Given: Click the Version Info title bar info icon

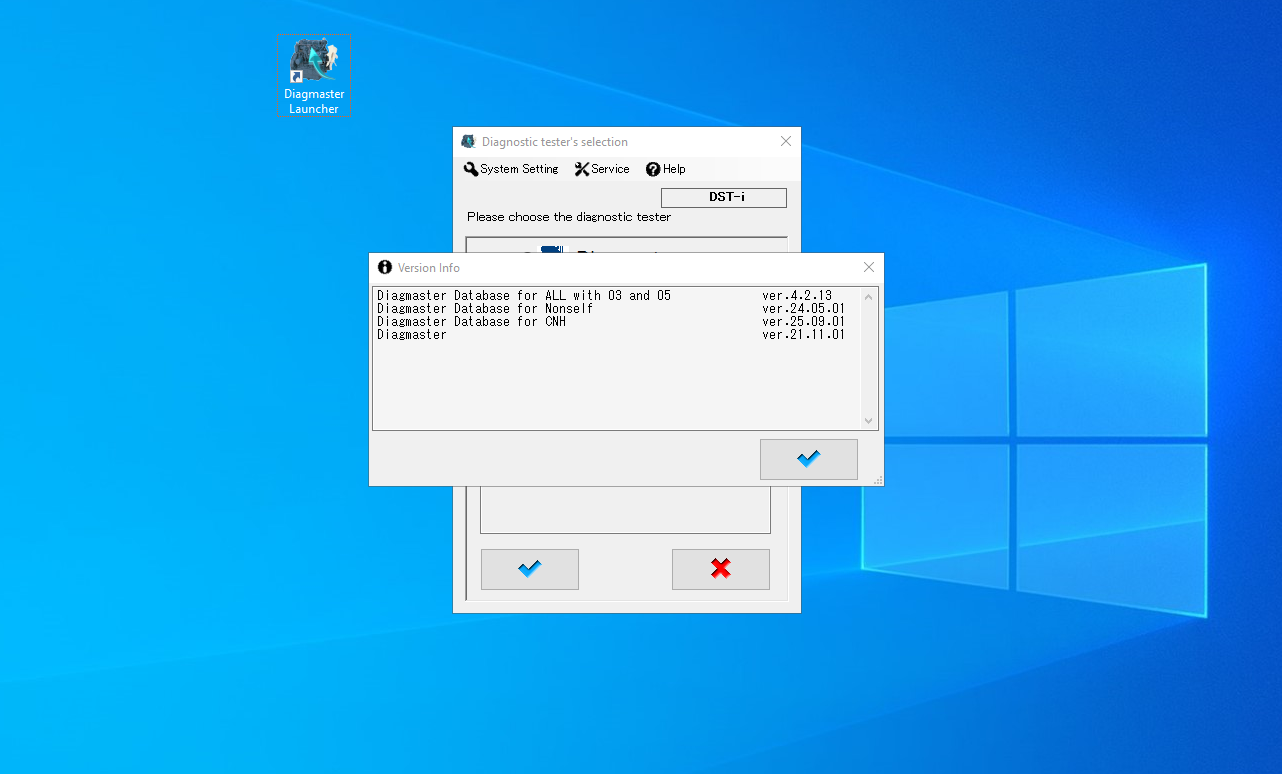Looking at the screenshot, I should pos(385,267).
